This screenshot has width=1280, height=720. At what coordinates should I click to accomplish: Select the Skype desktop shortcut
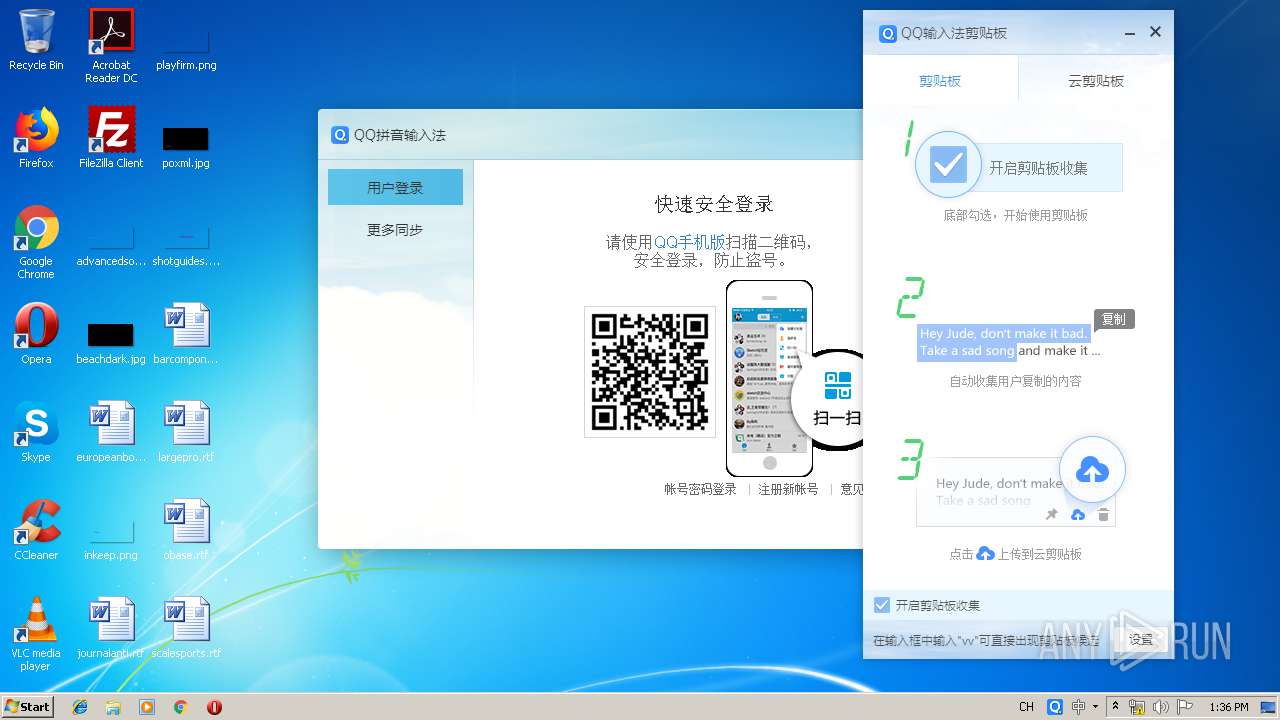[x=36, y=432]
